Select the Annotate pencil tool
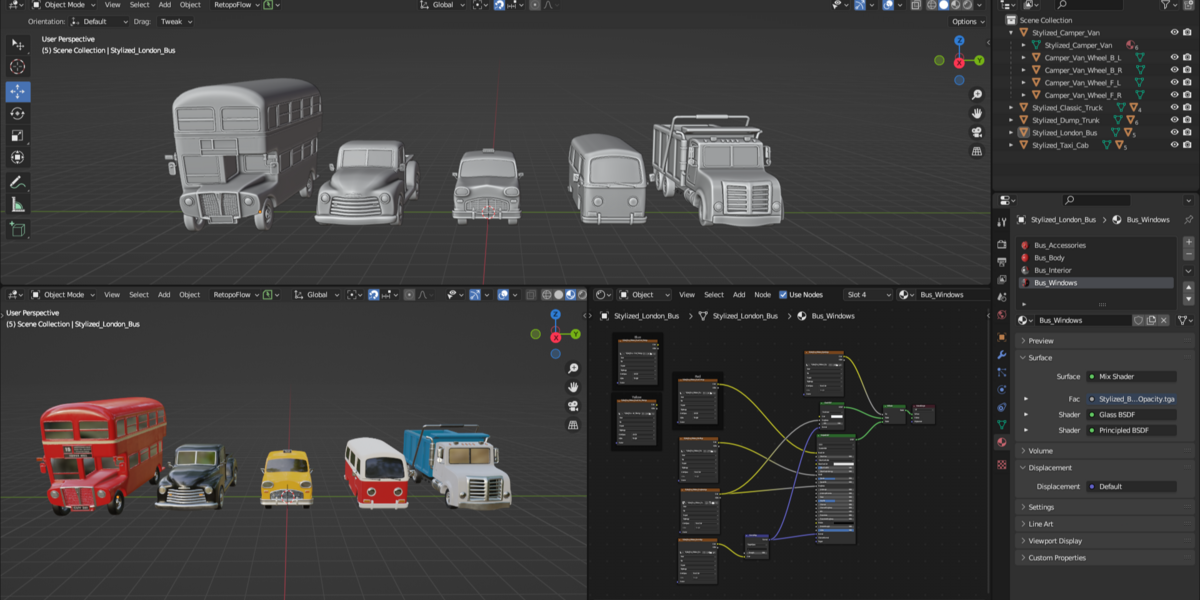1200x600 pixels. (18, 182)
